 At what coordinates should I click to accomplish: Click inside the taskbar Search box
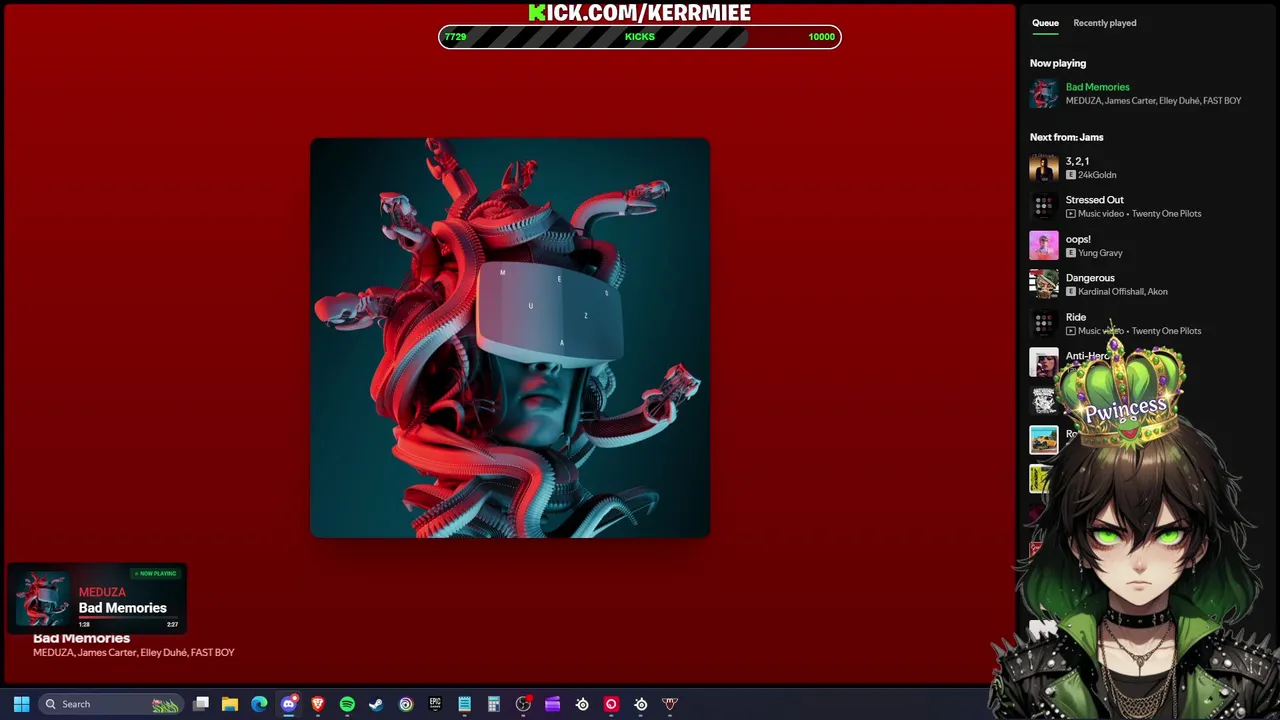110,704
